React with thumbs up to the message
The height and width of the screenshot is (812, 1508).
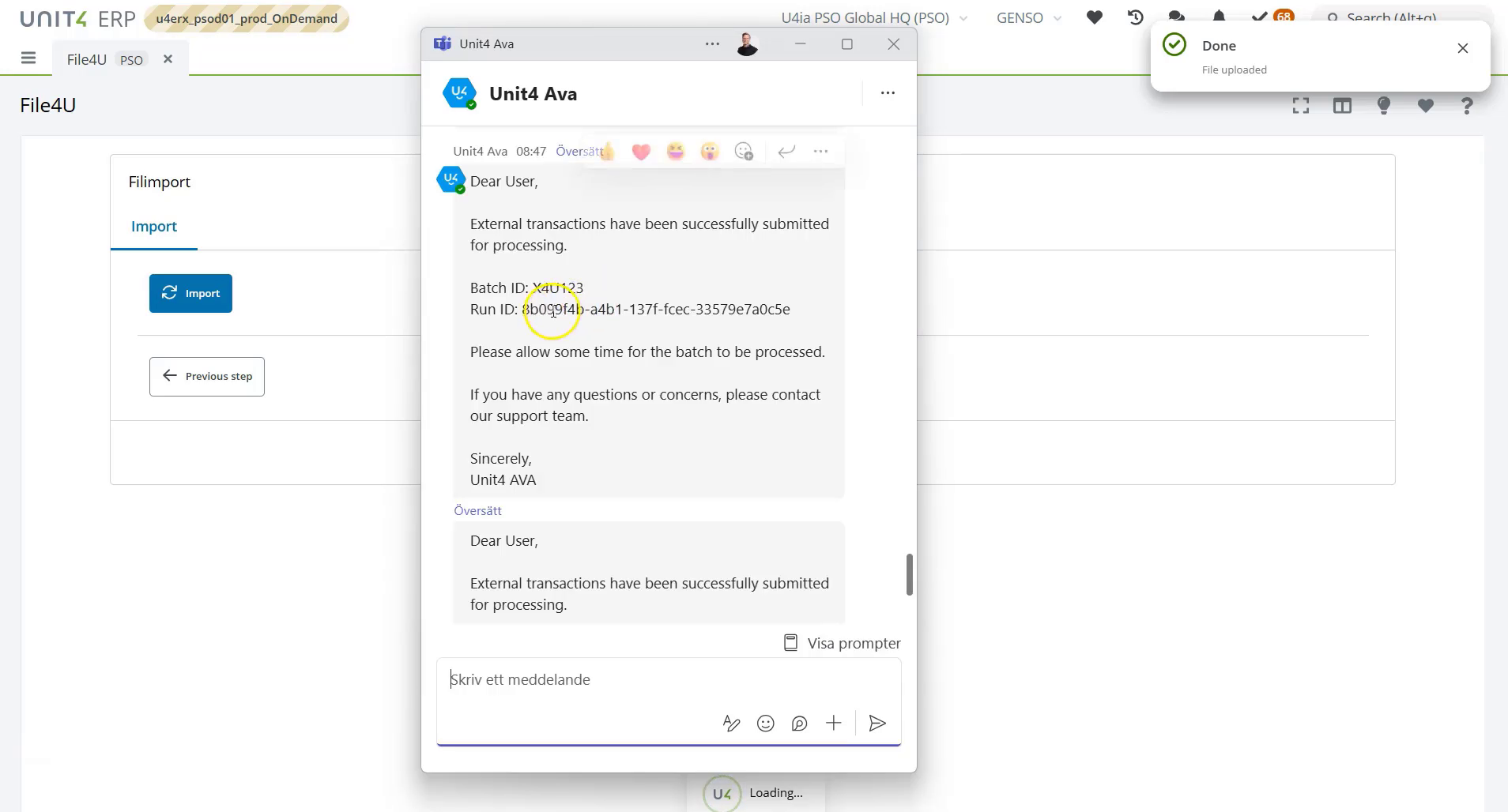click(x=608, y=151)
